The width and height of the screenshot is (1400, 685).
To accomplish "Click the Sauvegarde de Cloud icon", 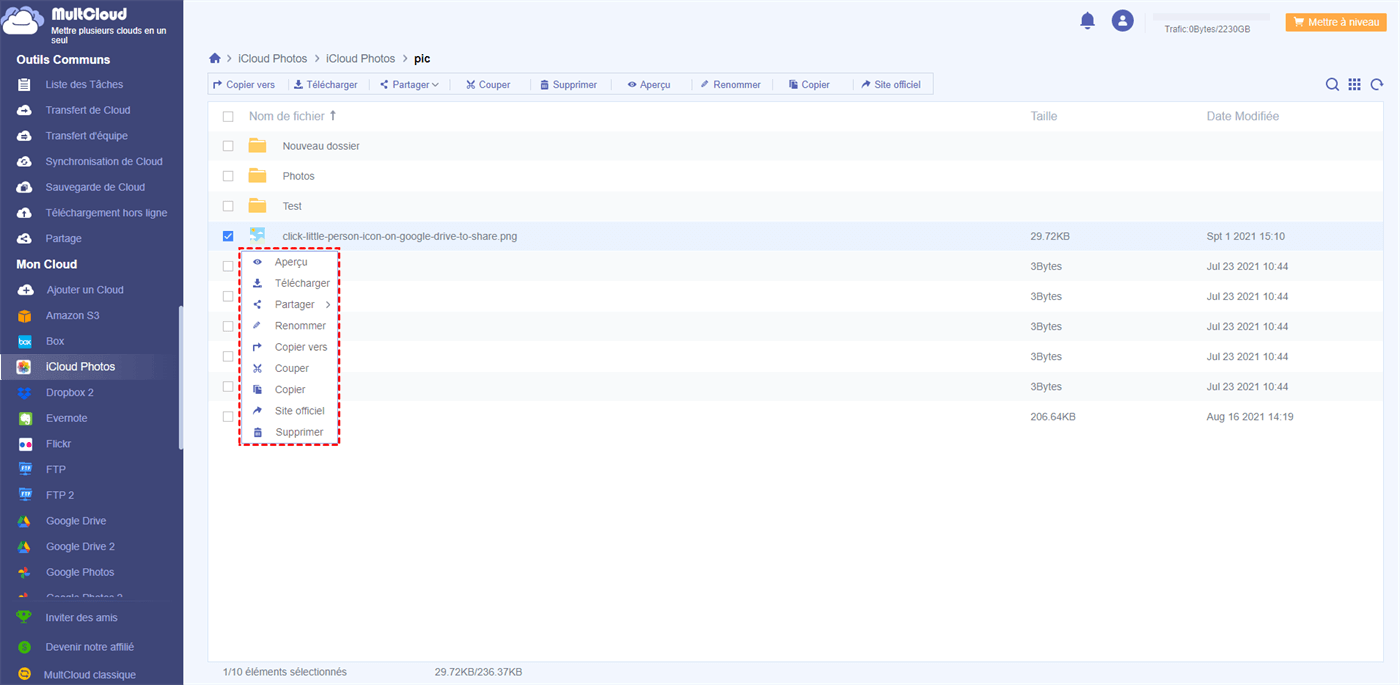I will pos(25,187).
